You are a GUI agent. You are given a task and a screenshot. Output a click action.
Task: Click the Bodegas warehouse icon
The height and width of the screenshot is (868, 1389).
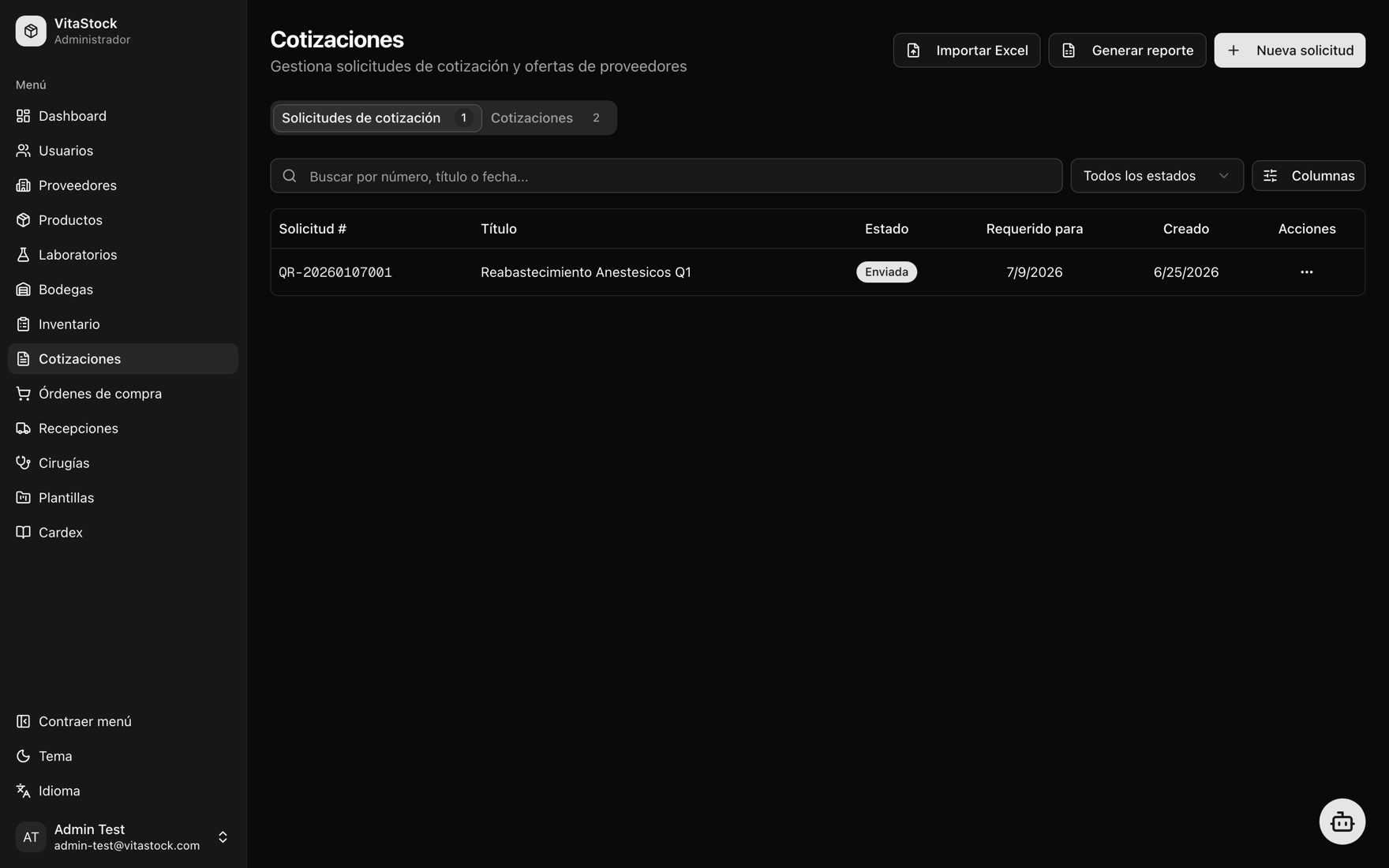[23, 290]
